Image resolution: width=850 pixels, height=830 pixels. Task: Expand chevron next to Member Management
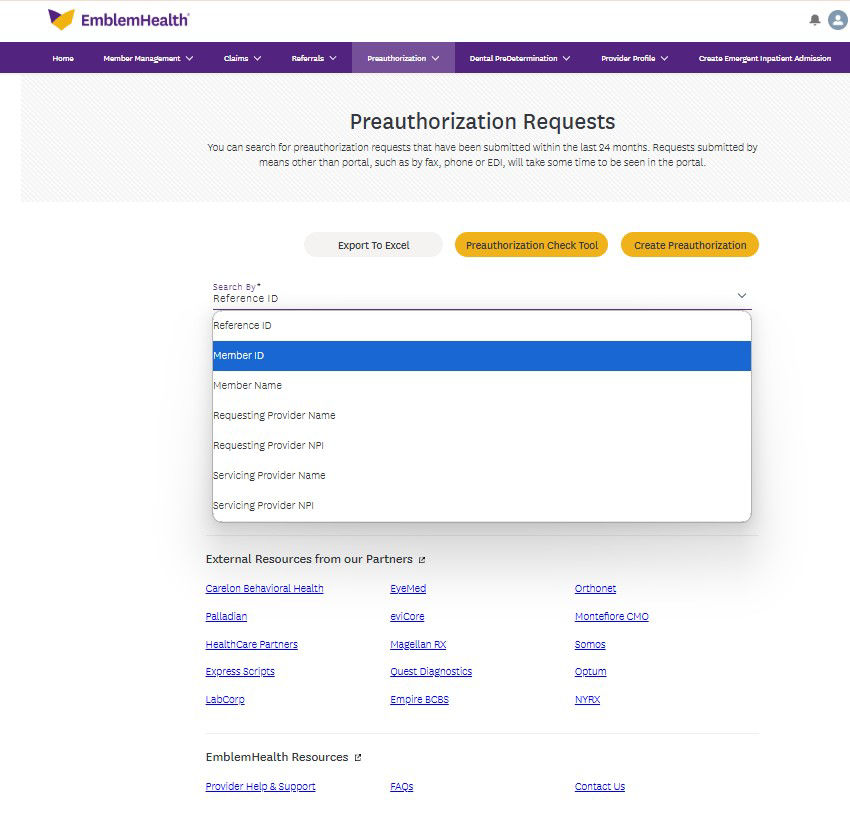click(x=189, y=58)
